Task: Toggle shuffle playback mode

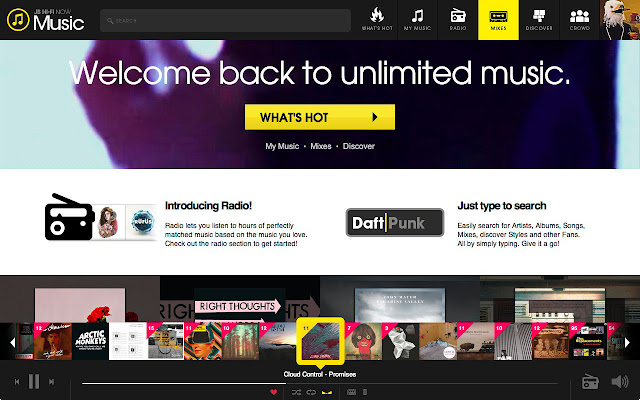Action: pyautogui.click(x=296, y=392)
